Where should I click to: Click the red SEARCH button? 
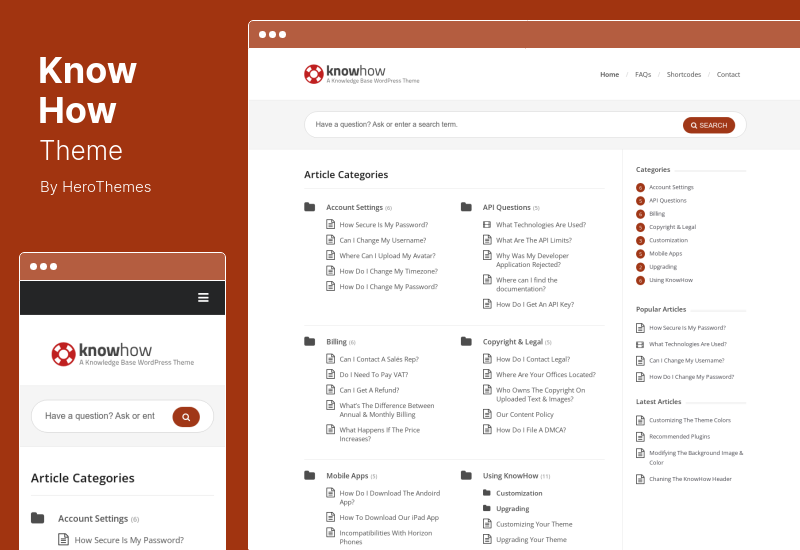coord(709,125)
